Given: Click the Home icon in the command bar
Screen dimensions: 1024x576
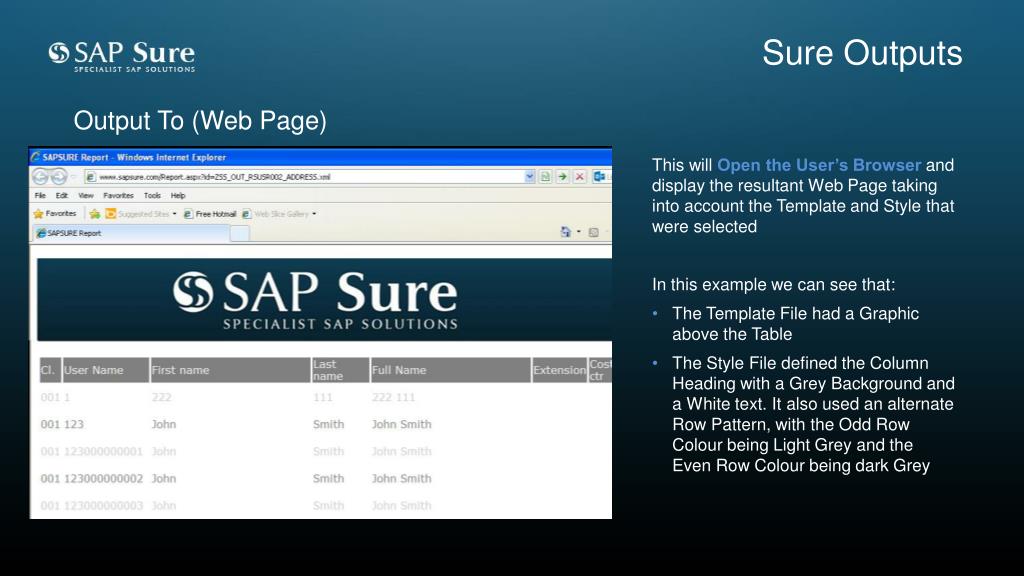Looking at the screenshot, I should (566, 232).
